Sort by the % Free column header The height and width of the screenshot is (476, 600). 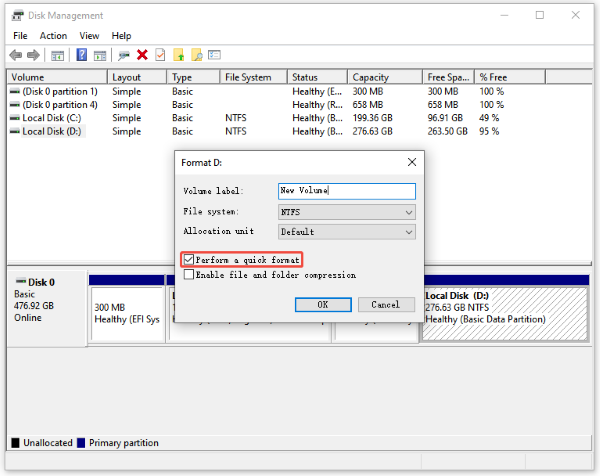click(510, 77)
